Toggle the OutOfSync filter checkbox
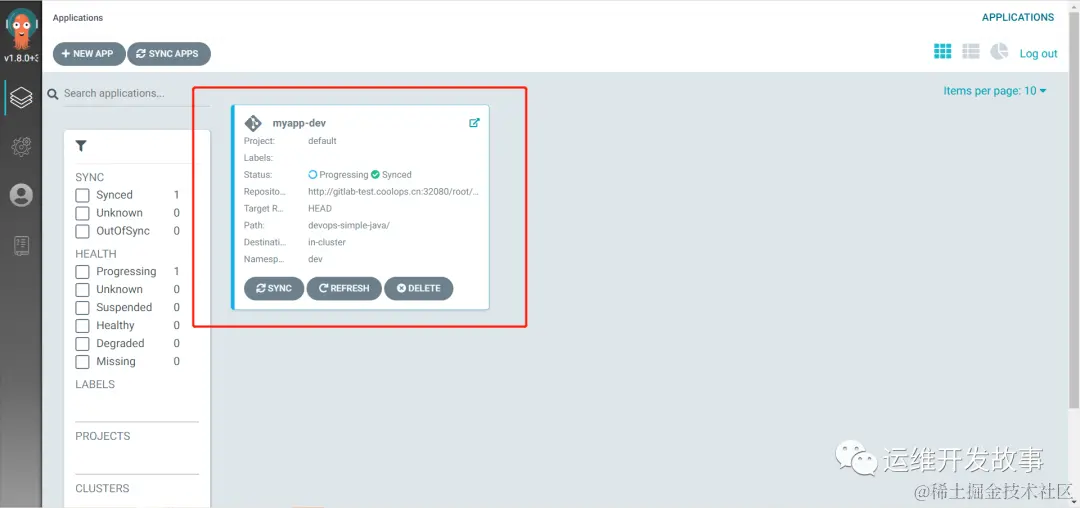 tap(83, 231)
